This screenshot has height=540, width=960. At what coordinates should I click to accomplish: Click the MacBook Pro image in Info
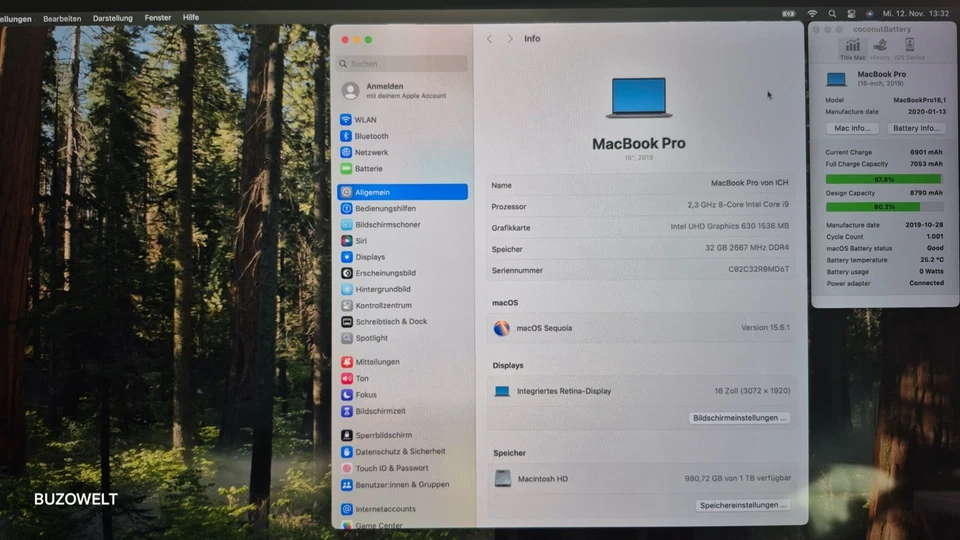[x=639, y=97]
